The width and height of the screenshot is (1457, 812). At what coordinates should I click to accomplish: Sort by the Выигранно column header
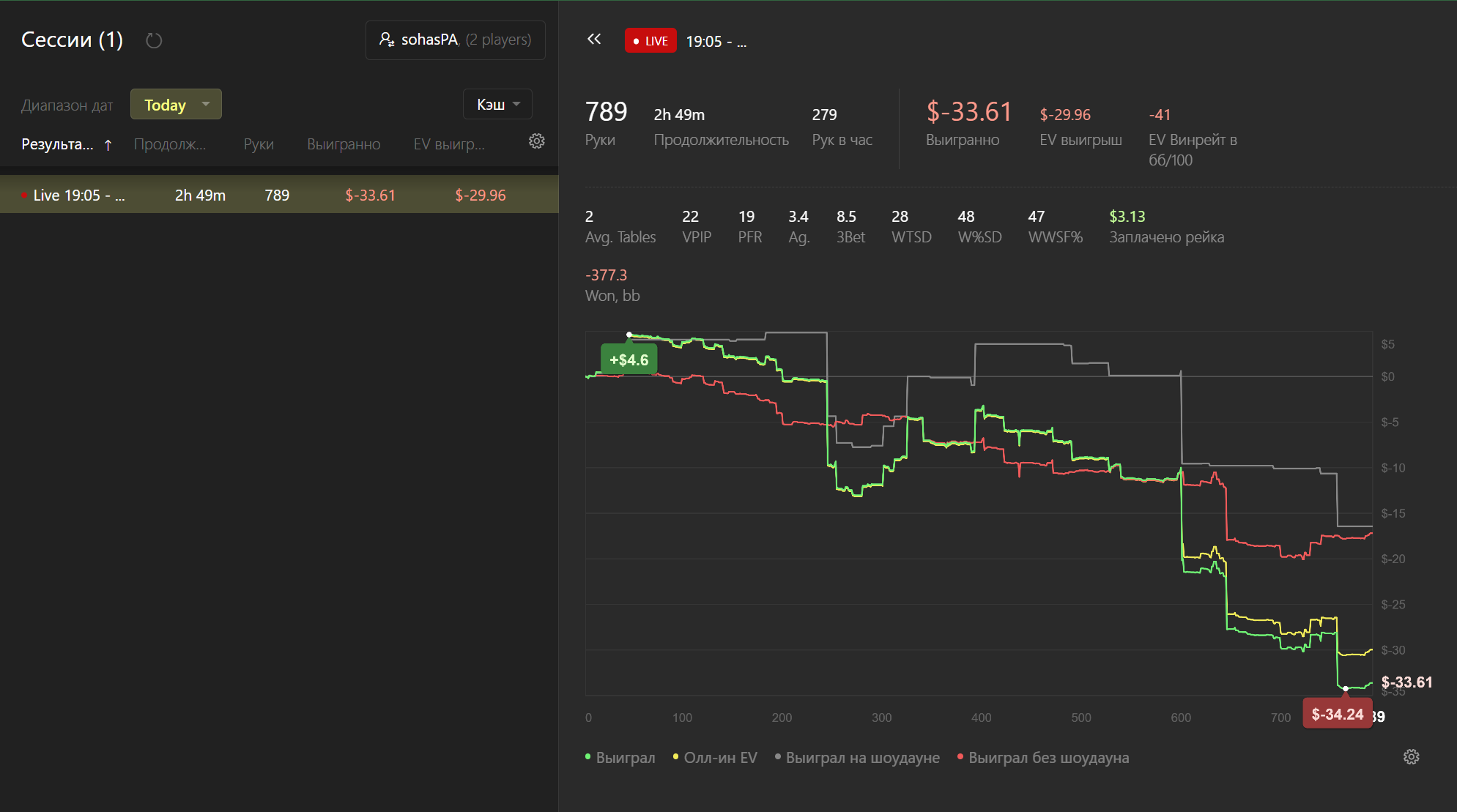344,144
